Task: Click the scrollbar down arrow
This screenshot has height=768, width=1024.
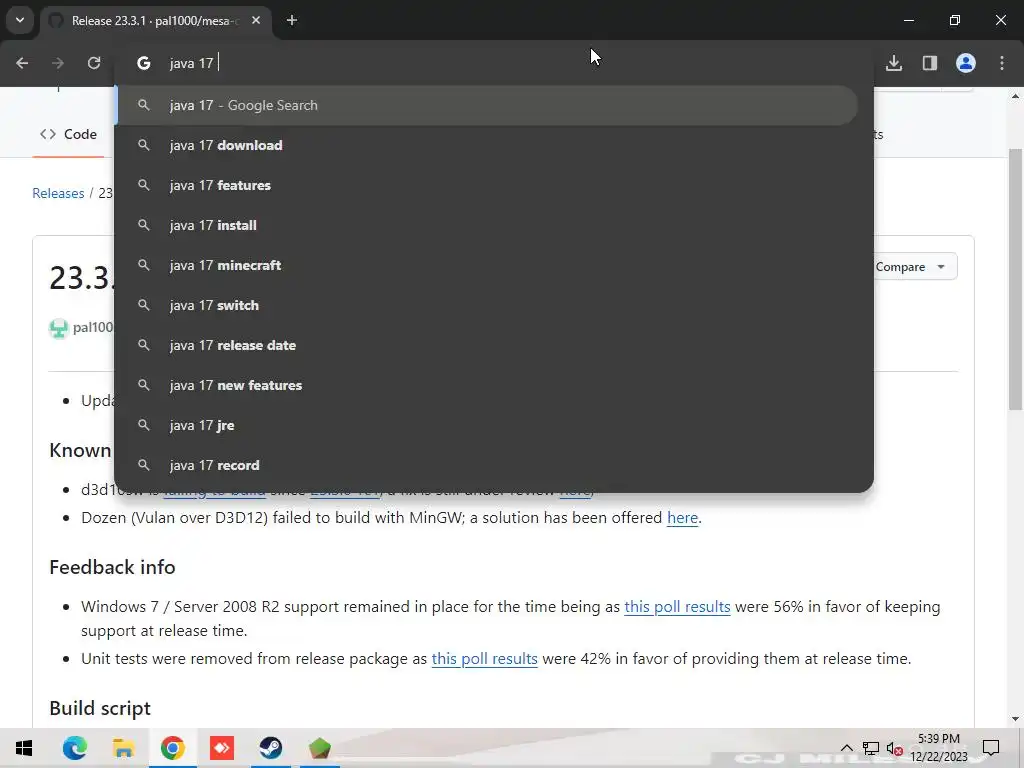Action: 1015,720
